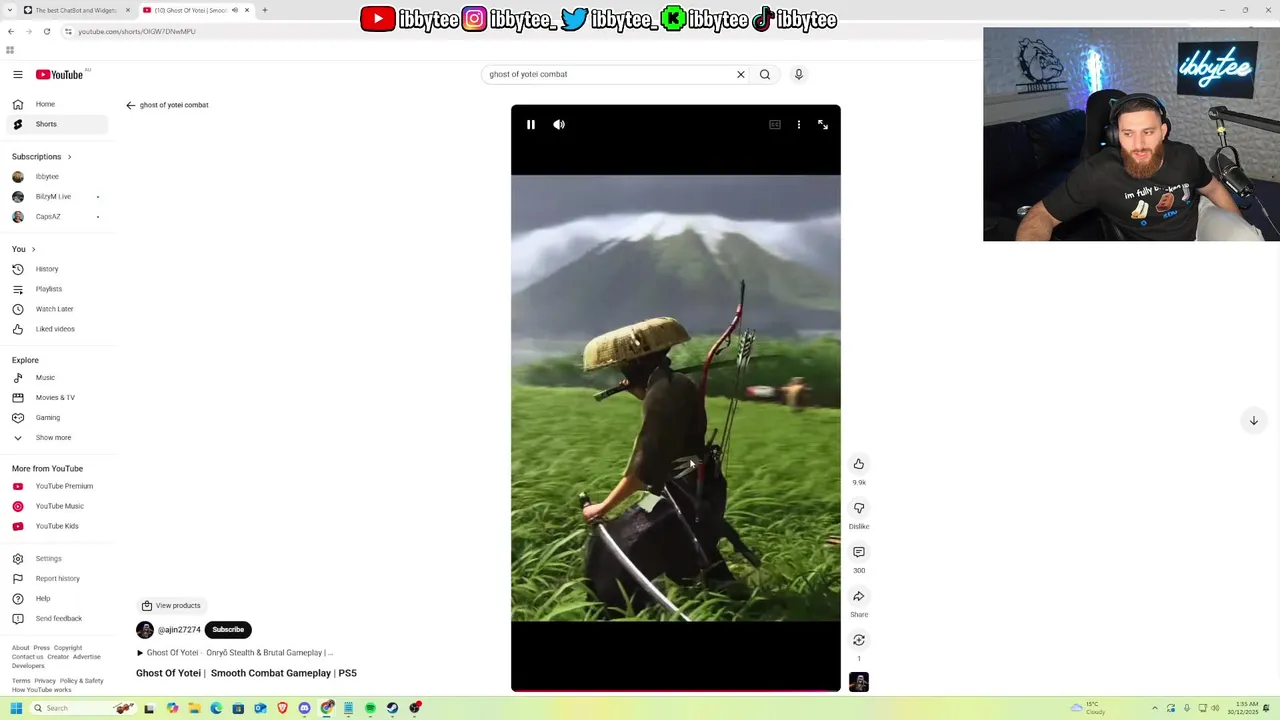The width and height of the screenshot is (1280, 720).
Task: Explore the Gaming category
Action: tap(56, 417)
